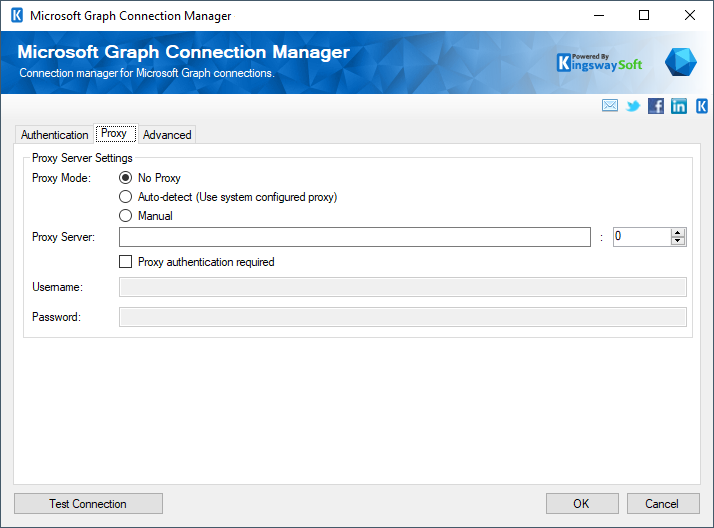Increase the port with the up arrow

678,233
